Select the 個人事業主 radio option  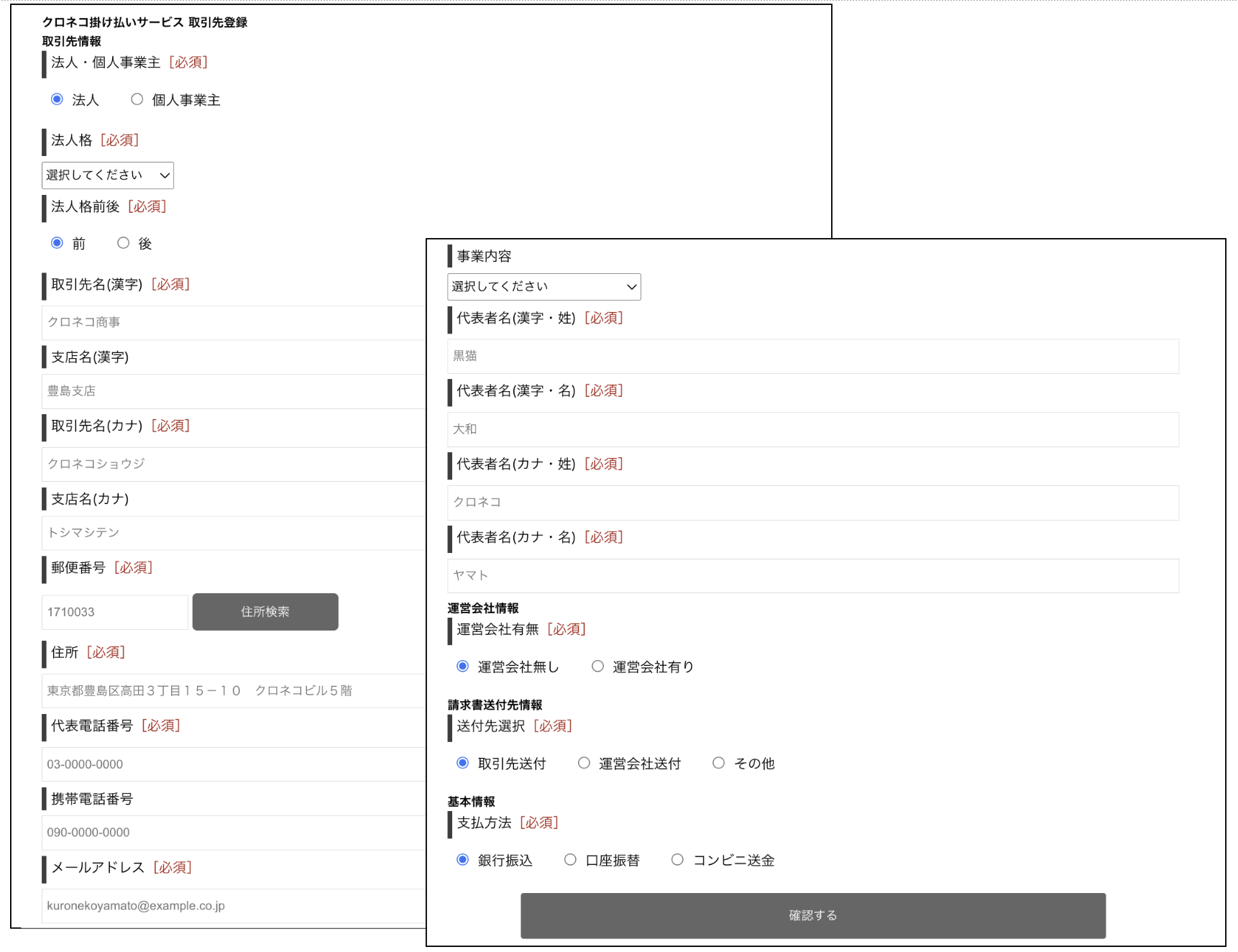pos(137,99)
